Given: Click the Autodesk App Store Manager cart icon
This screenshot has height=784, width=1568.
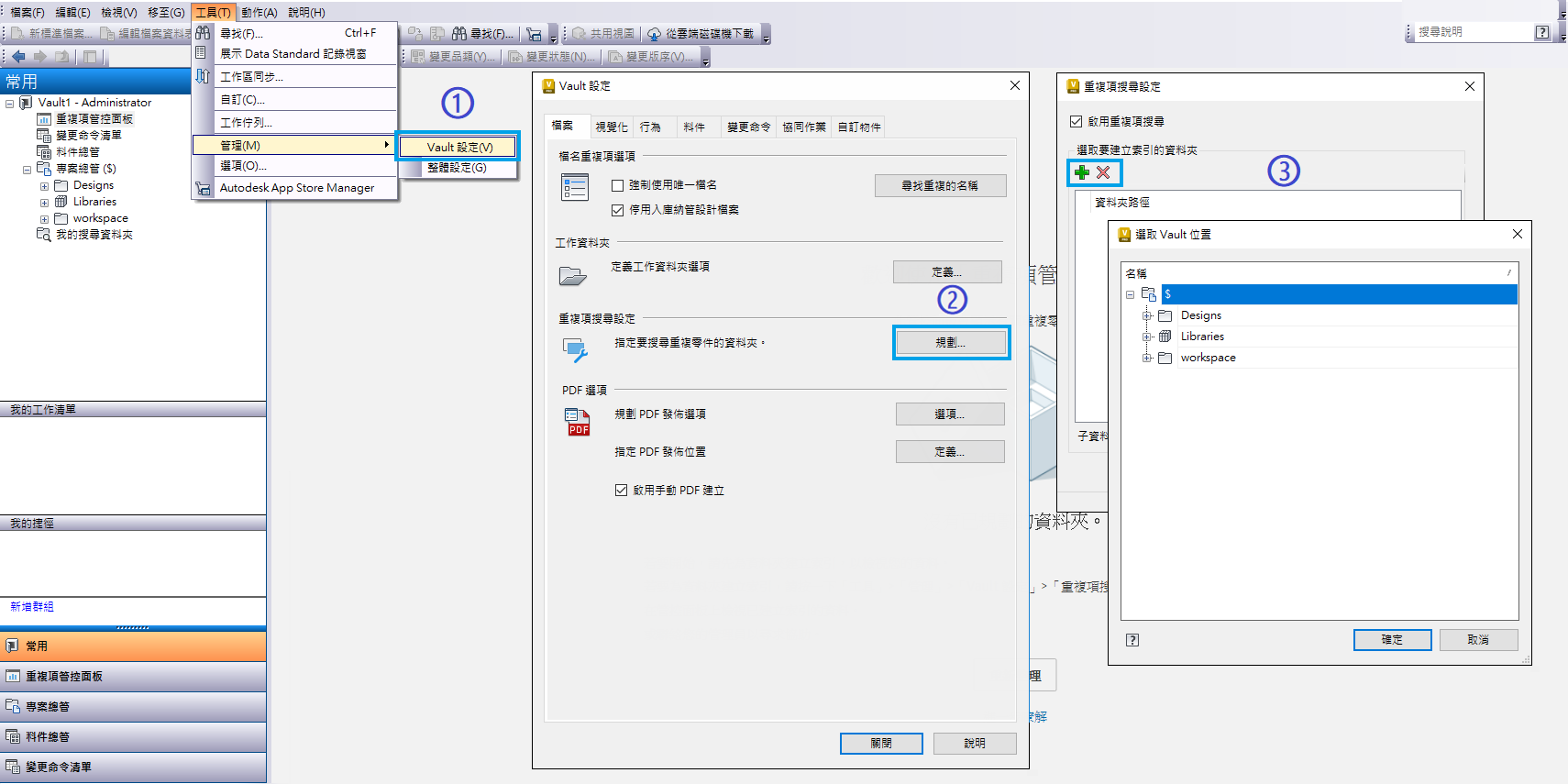Looking at the screenshot, I should point(204,188).
